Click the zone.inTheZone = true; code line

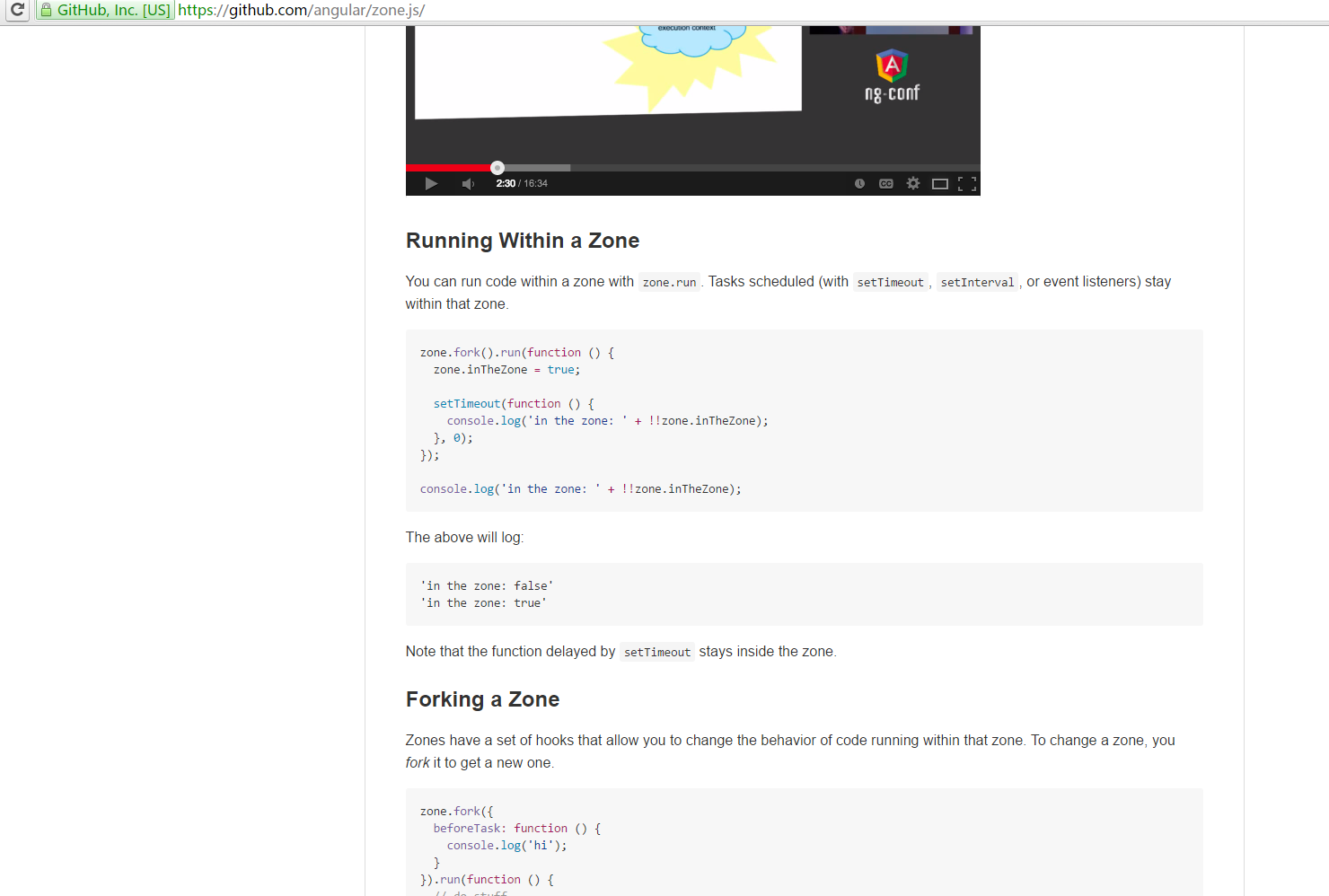[507, 370]
